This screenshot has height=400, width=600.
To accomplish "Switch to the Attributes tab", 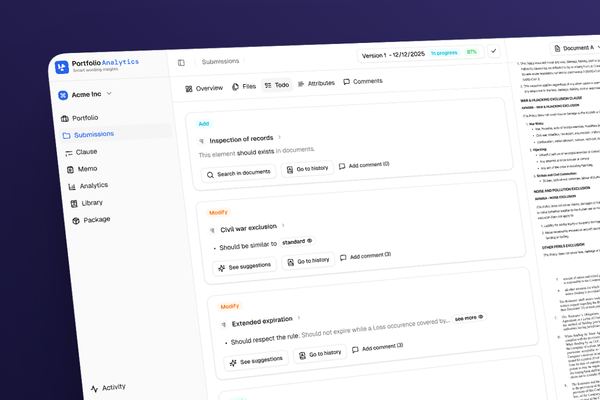I will tap(316, 83).
